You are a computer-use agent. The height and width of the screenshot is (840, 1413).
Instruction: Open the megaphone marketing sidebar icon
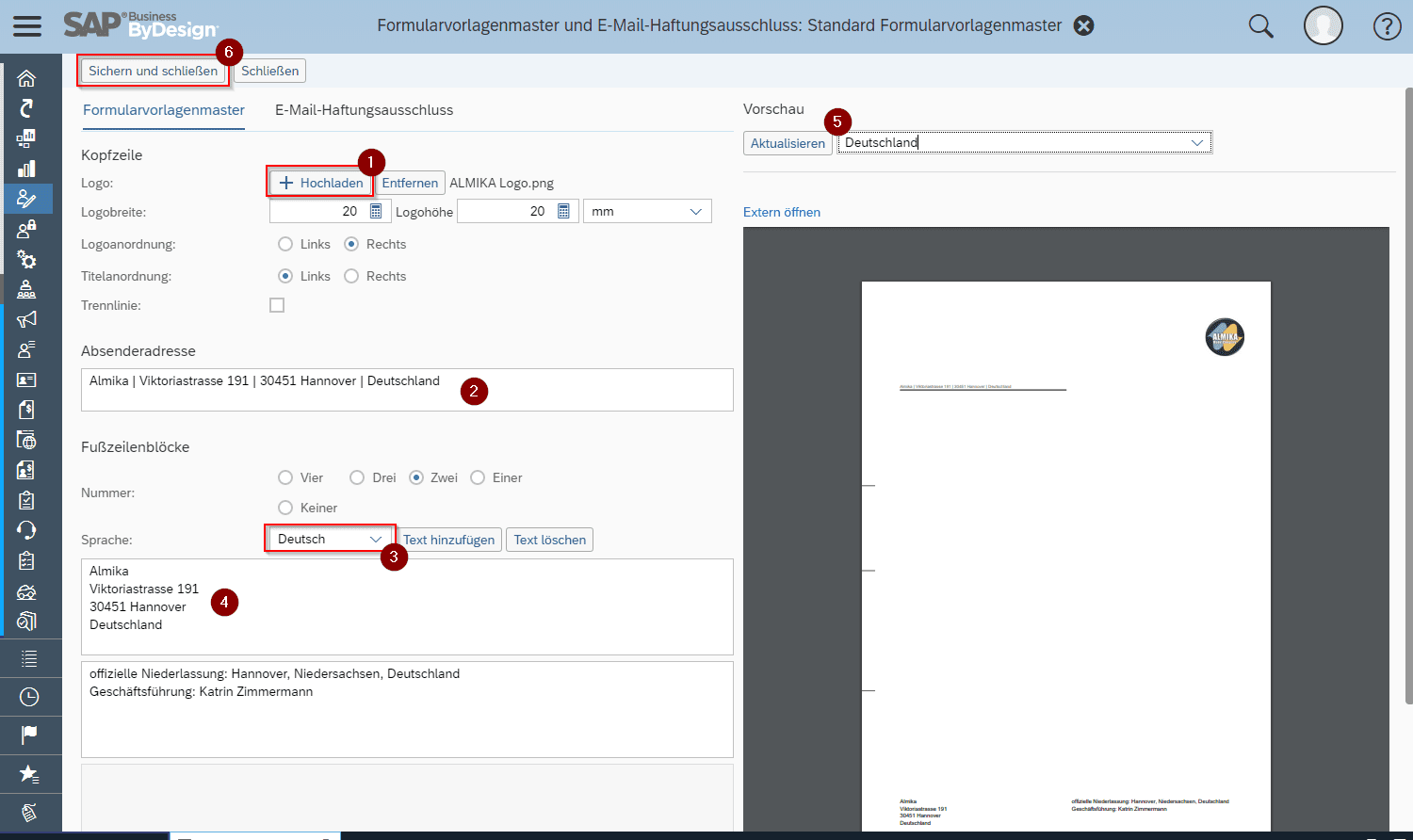27,319
